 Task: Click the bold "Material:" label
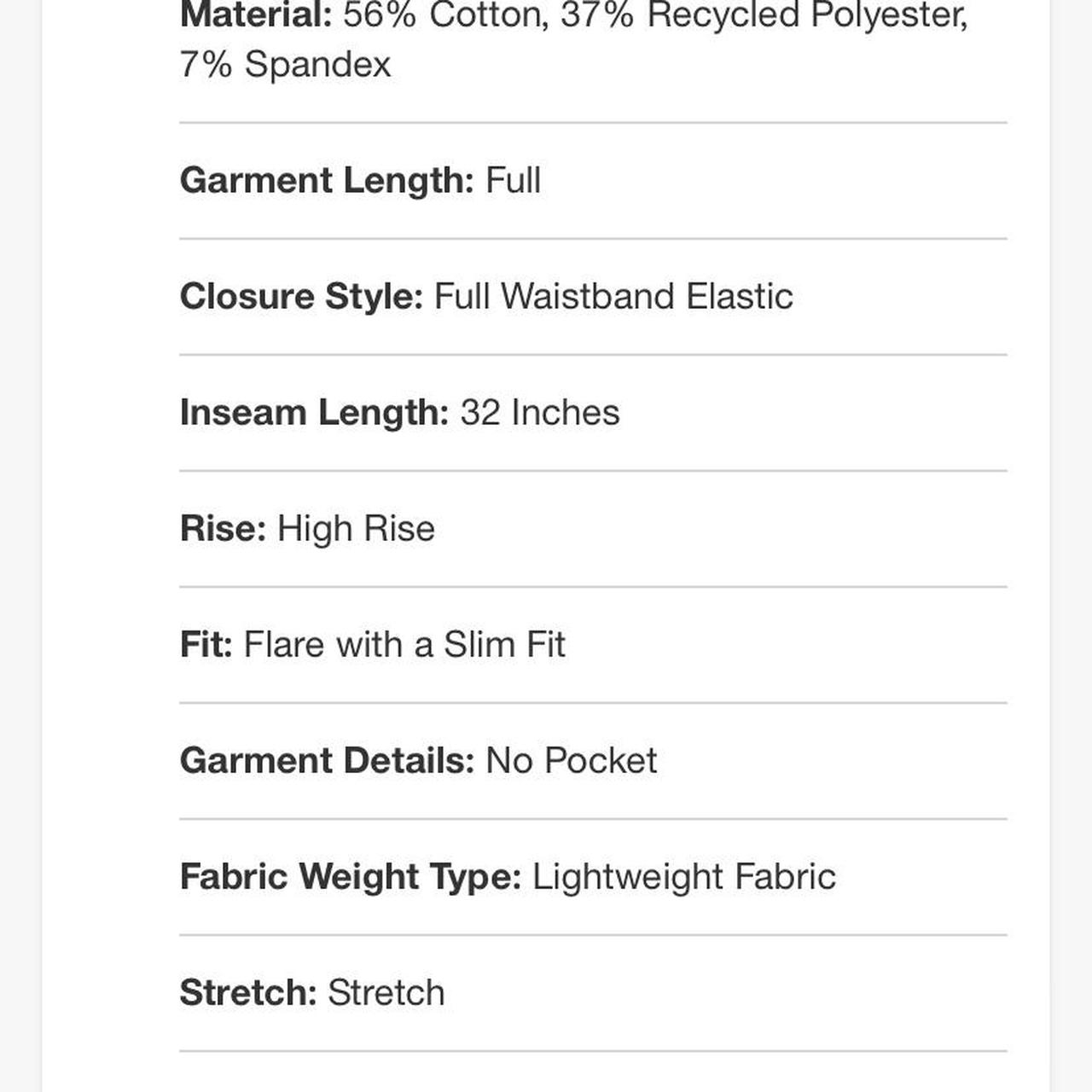pyautogui.click(x=255, y=15)
